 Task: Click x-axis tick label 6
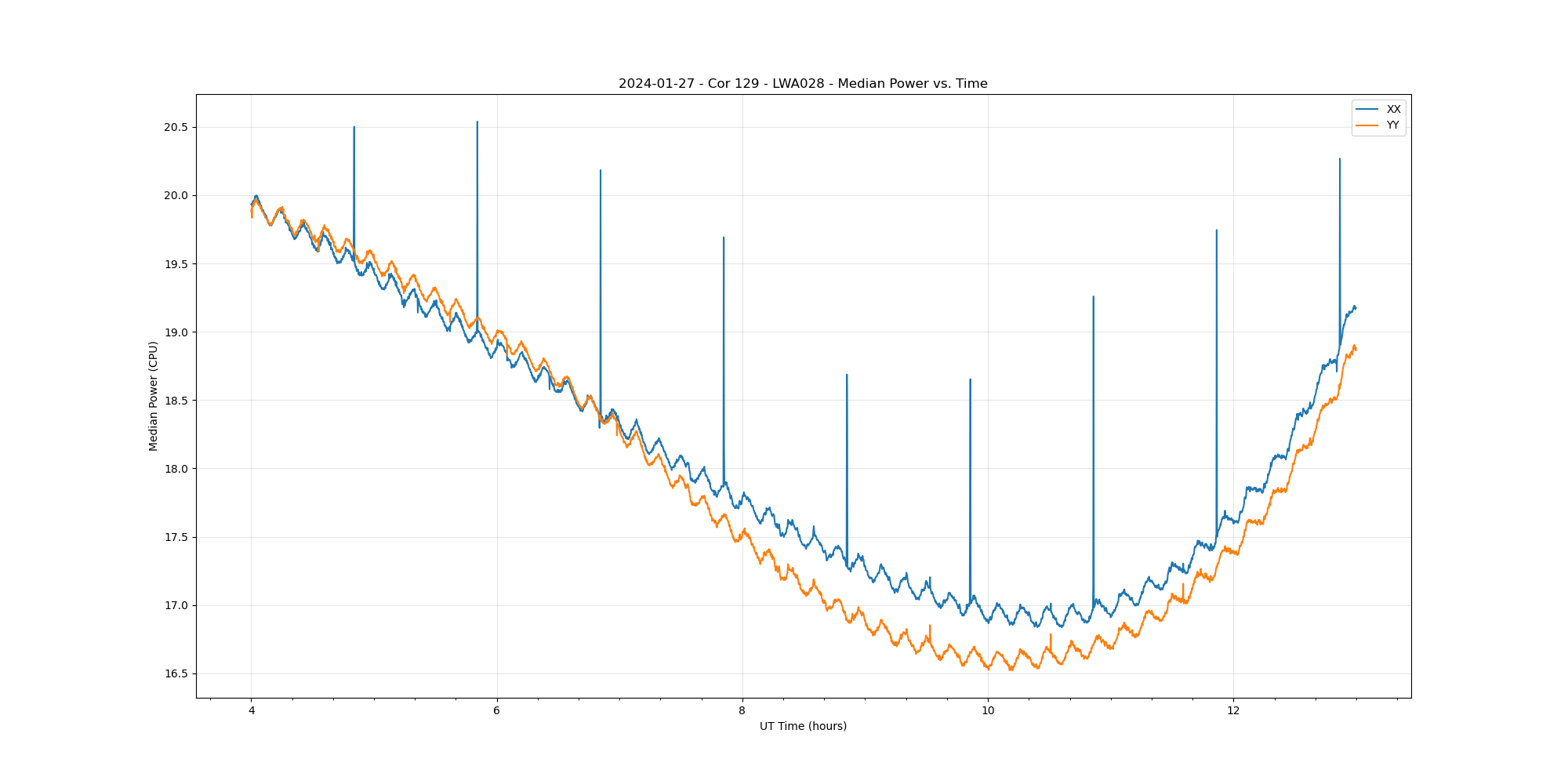point(496,711)
